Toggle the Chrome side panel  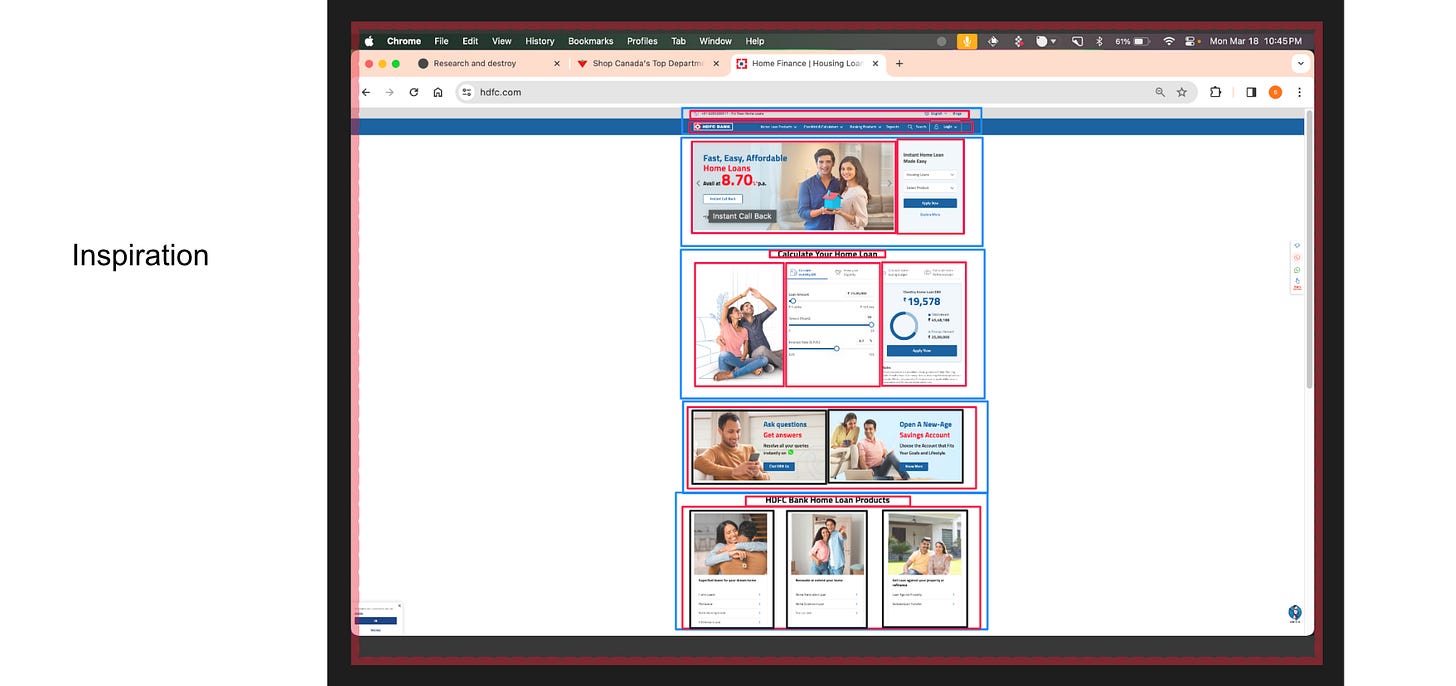tap(1251, 92)
